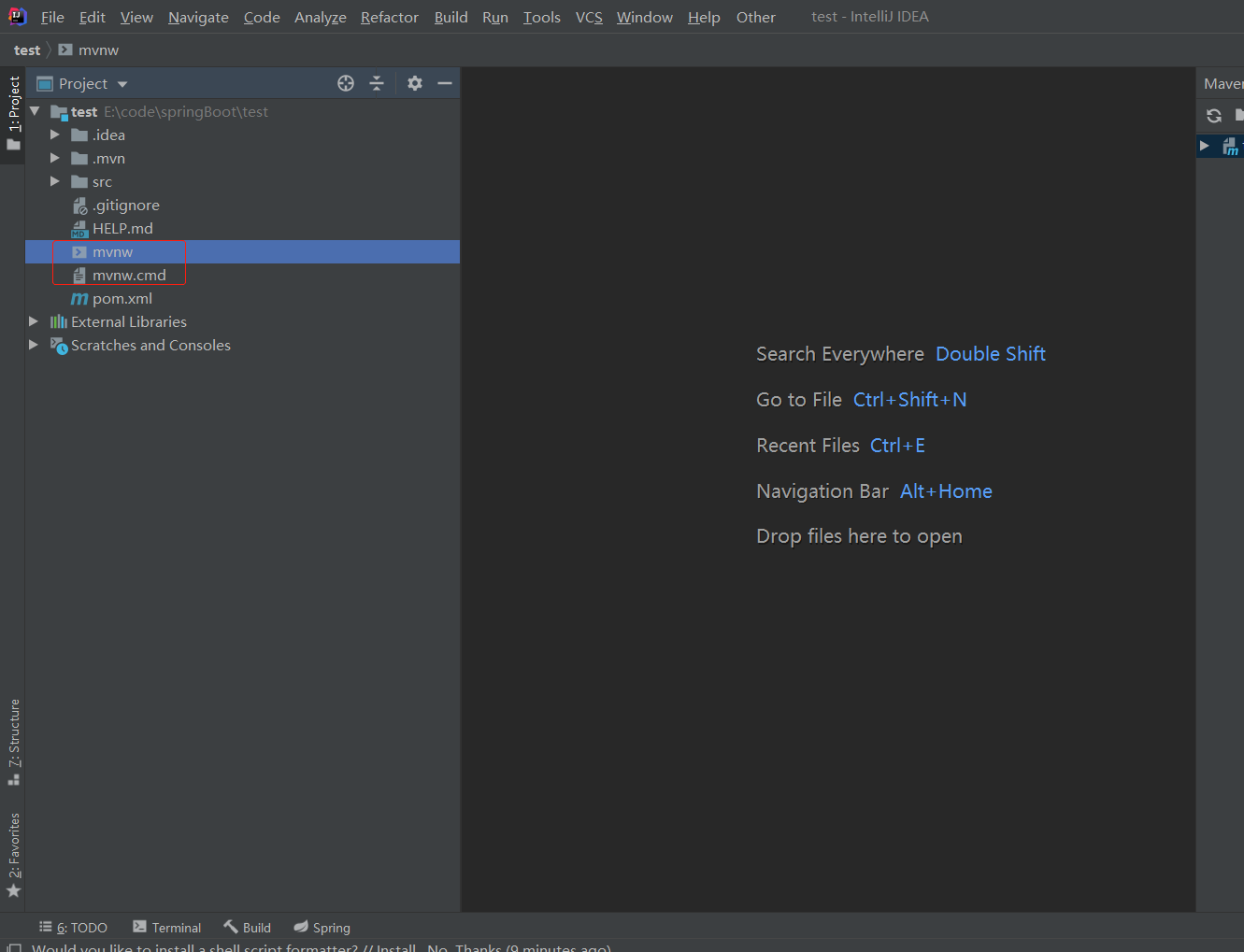Open the Terminal tool window
1244x952 pixels.
(x=166, y=927)
